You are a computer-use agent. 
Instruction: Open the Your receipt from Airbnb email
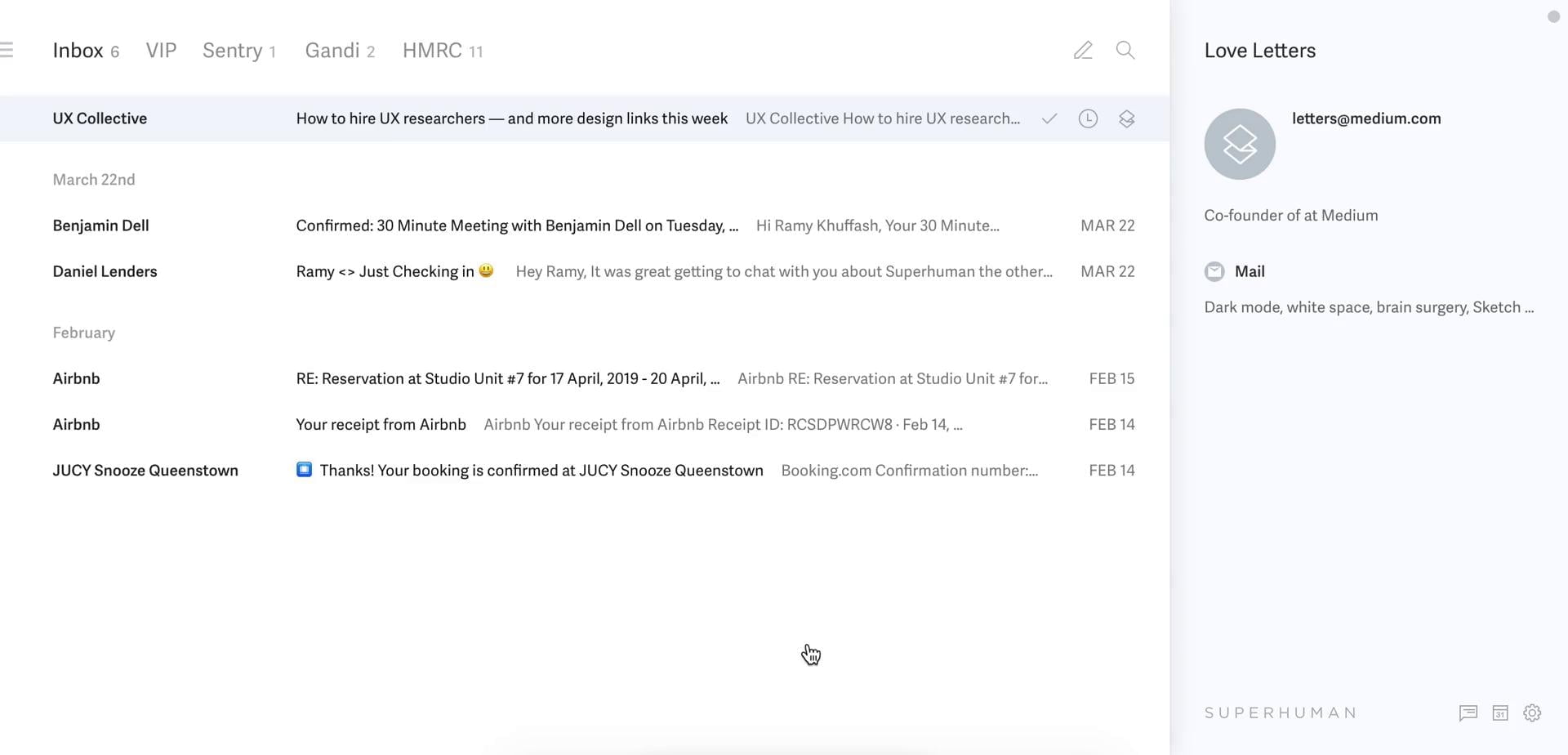(x=585, y=424)
